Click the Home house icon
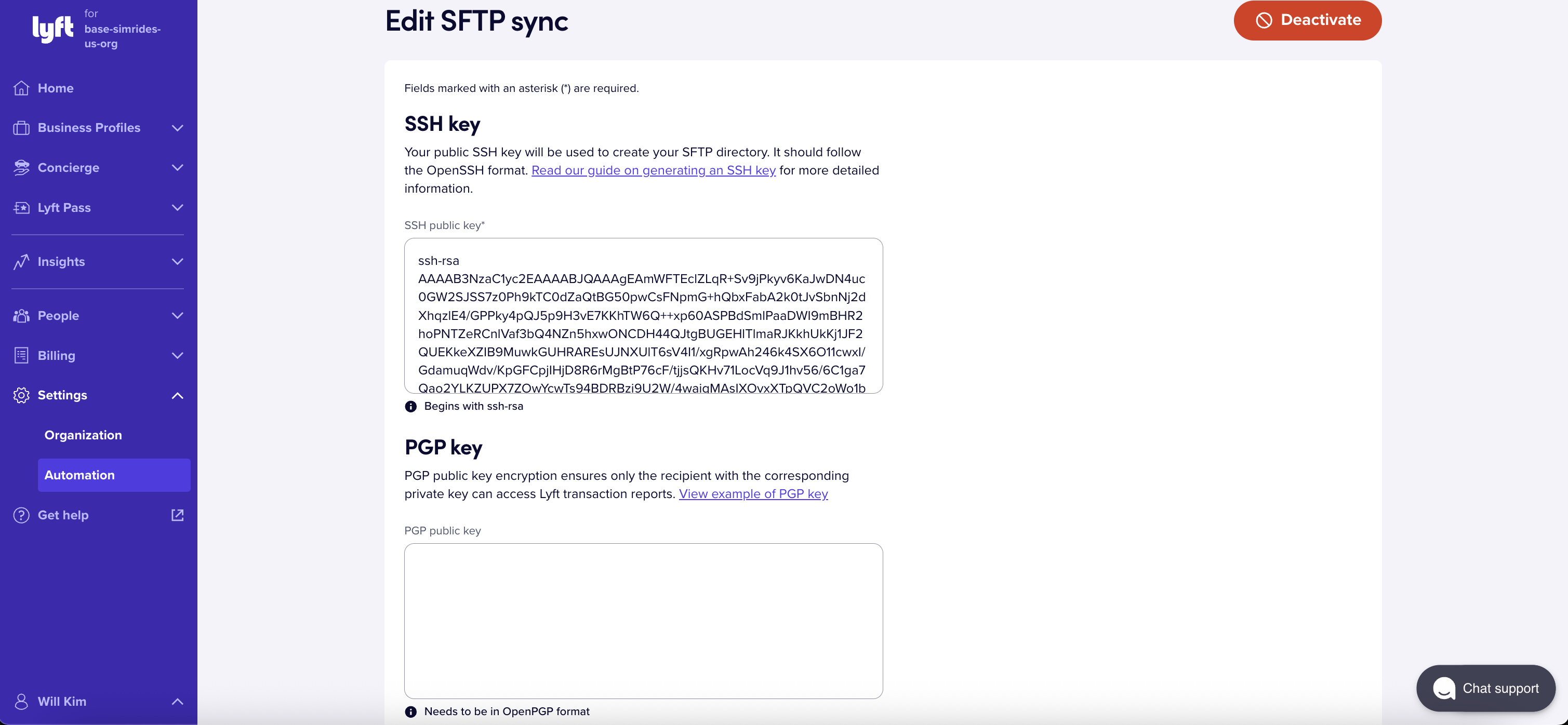This screenshot has height=725, width=1568. pos(21,88)
